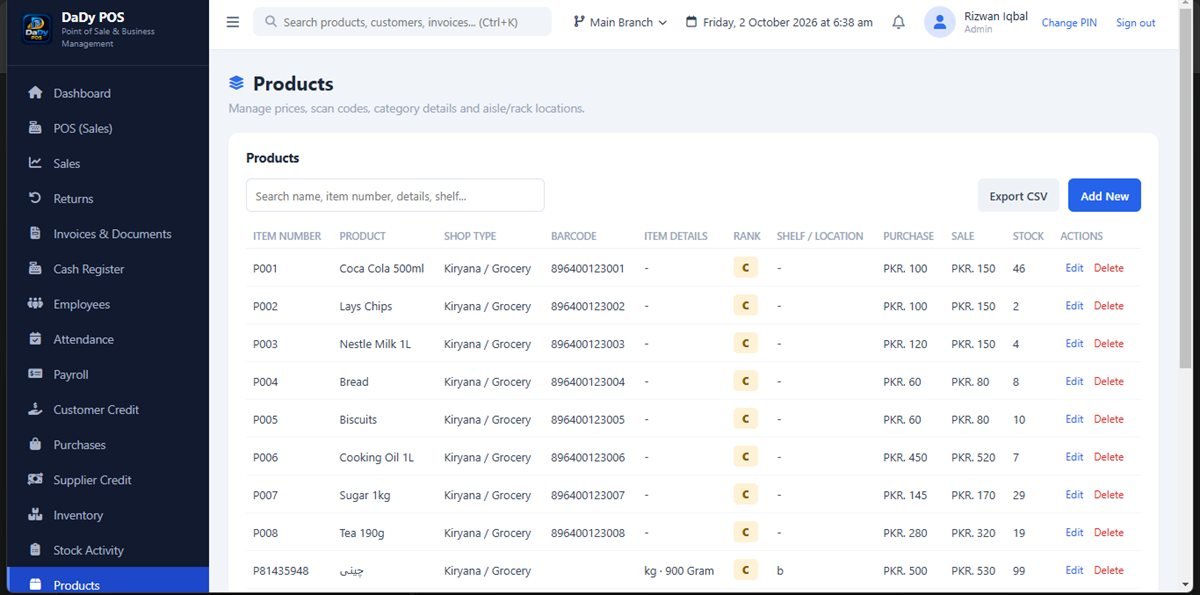Click the Attendance clock icon
This screenshot has width=1200, height=595.
pos(35,339)
